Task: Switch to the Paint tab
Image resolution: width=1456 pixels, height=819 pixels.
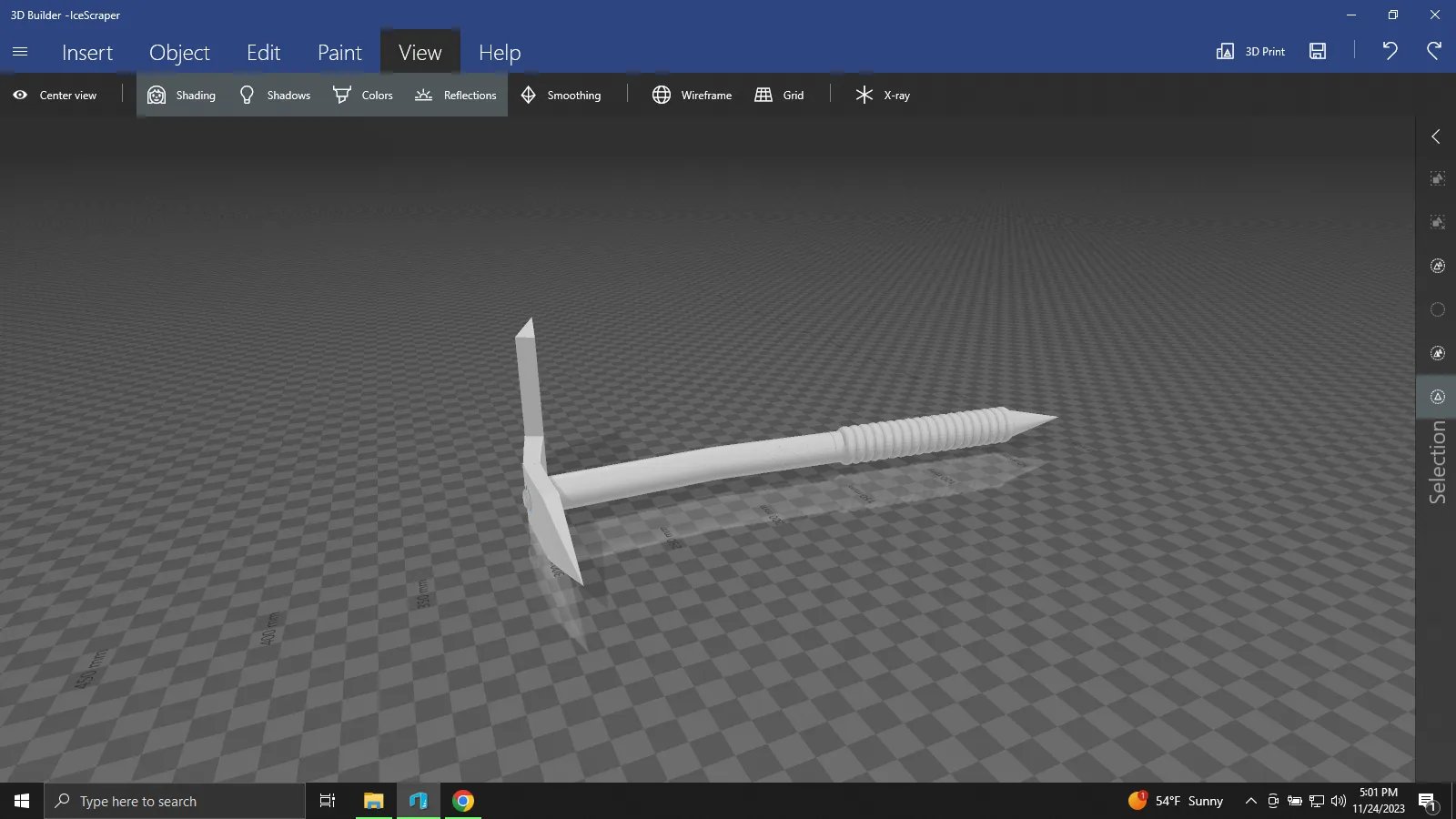Action: tap(339, 53)
